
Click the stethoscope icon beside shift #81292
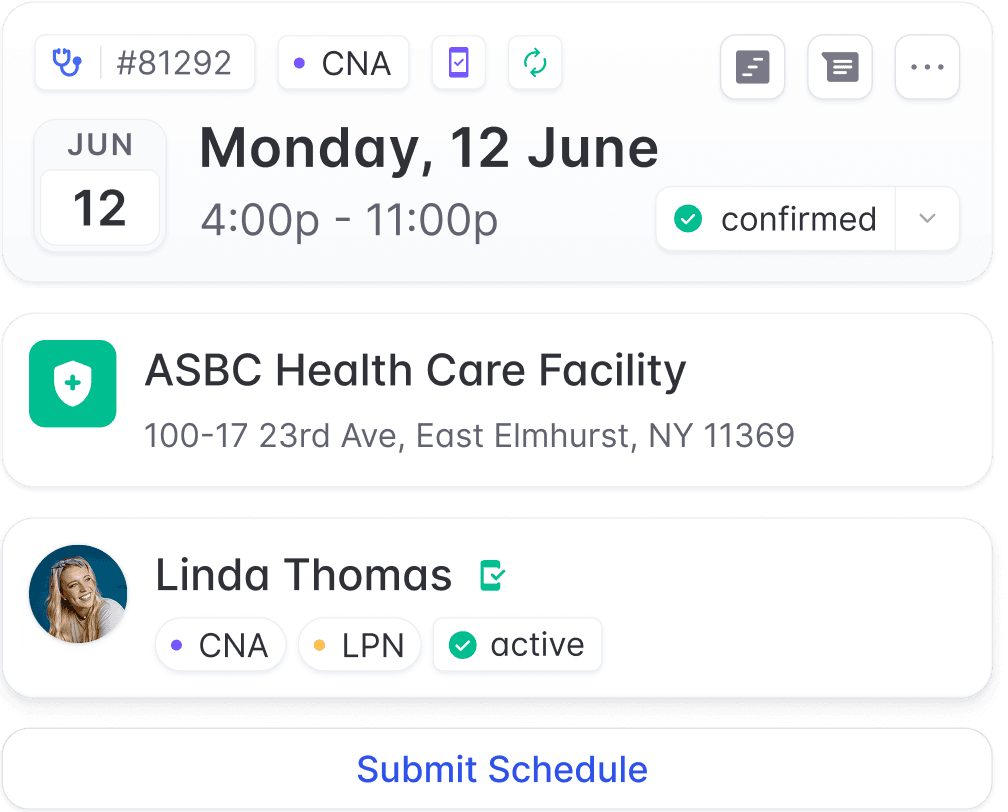66,62
